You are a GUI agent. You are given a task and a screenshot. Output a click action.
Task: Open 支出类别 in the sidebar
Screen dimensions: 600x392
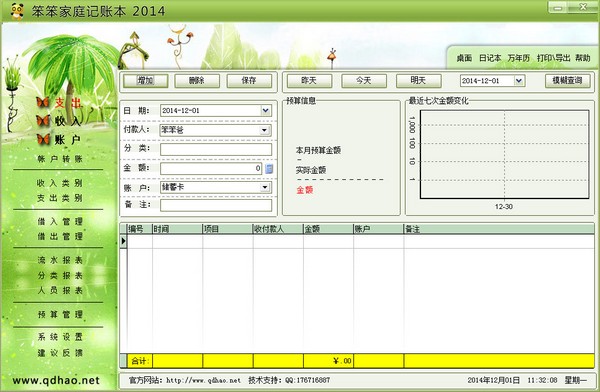[60, 198]
